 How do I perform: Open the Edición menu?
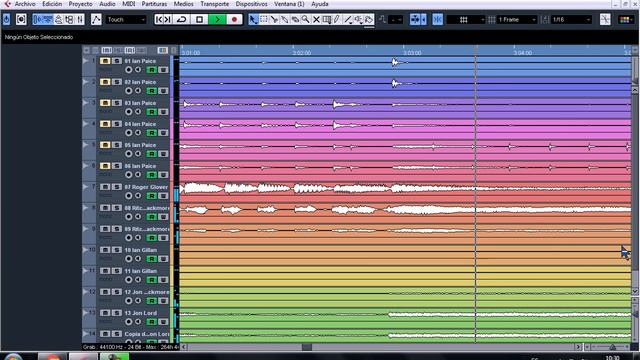(x=52, y=4)
